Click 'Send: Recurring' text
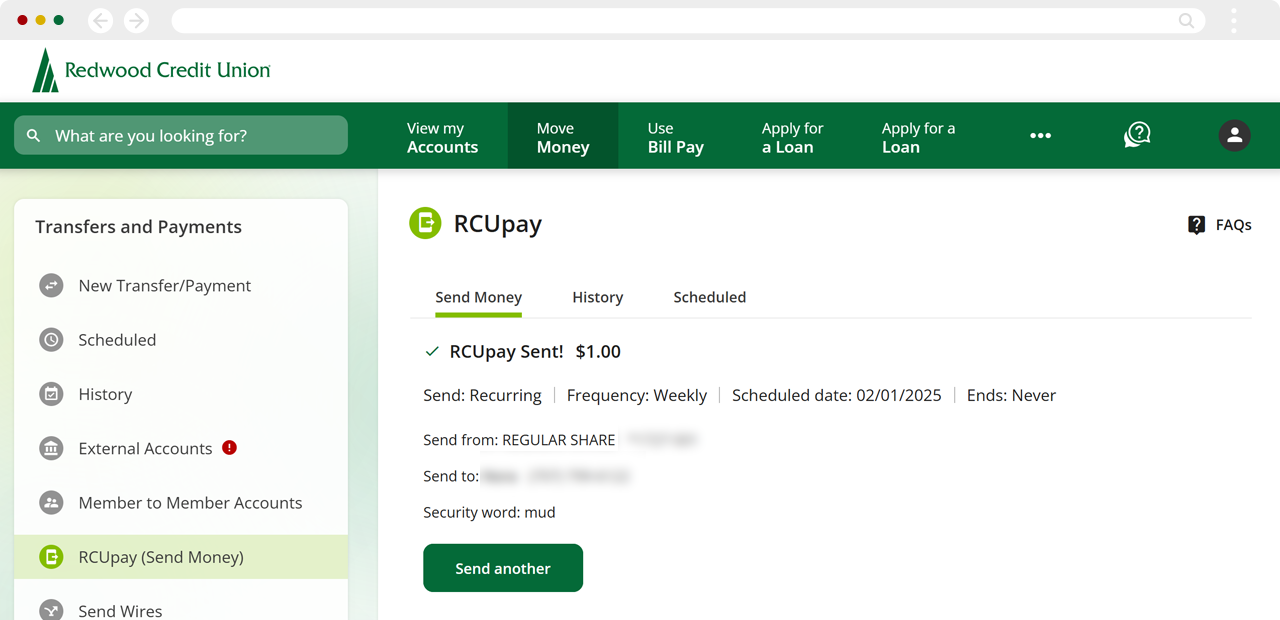The image size is (1280, 620). click(482, 395)
